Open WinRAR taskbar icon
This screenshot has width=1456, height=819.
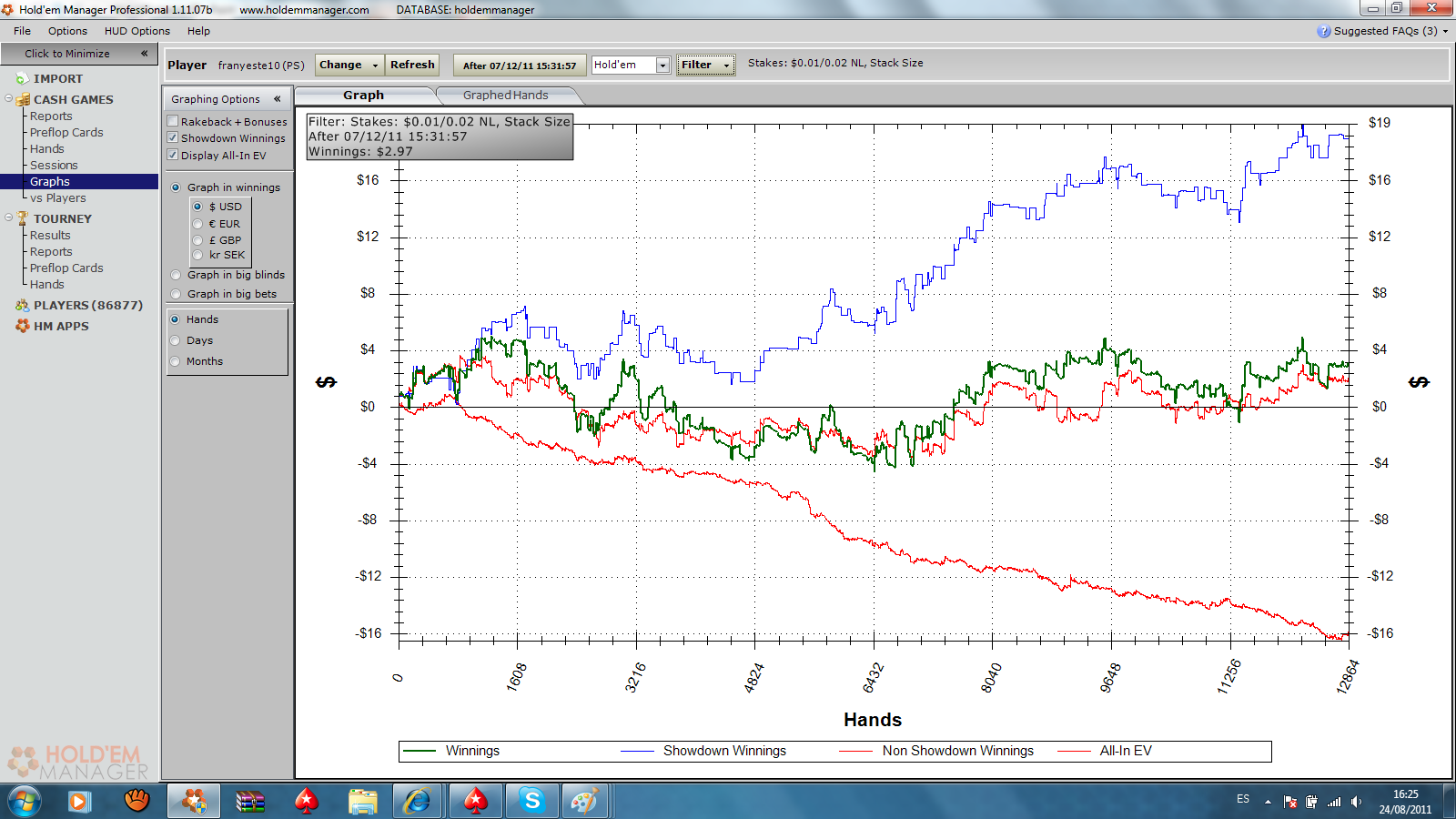pyautogui.click(x=249, y=802)
